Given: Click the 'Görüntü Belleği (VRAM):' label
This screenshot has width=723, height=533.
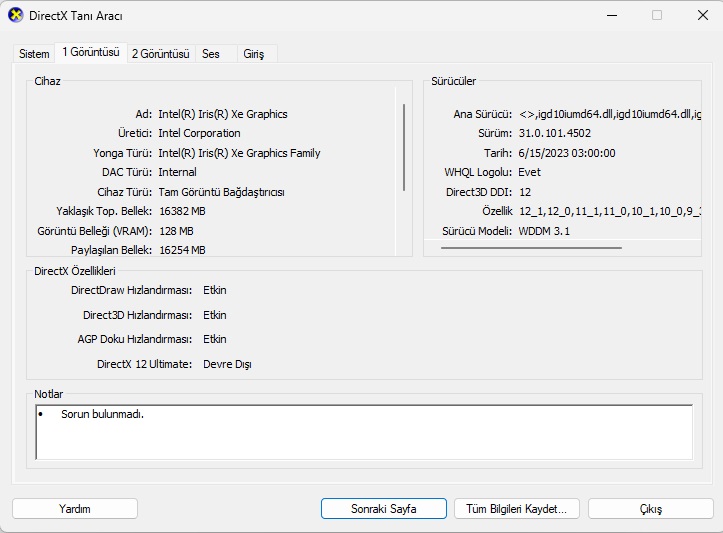Looking at the screenshot, I should pyautogui.click(x=95, y=231).
